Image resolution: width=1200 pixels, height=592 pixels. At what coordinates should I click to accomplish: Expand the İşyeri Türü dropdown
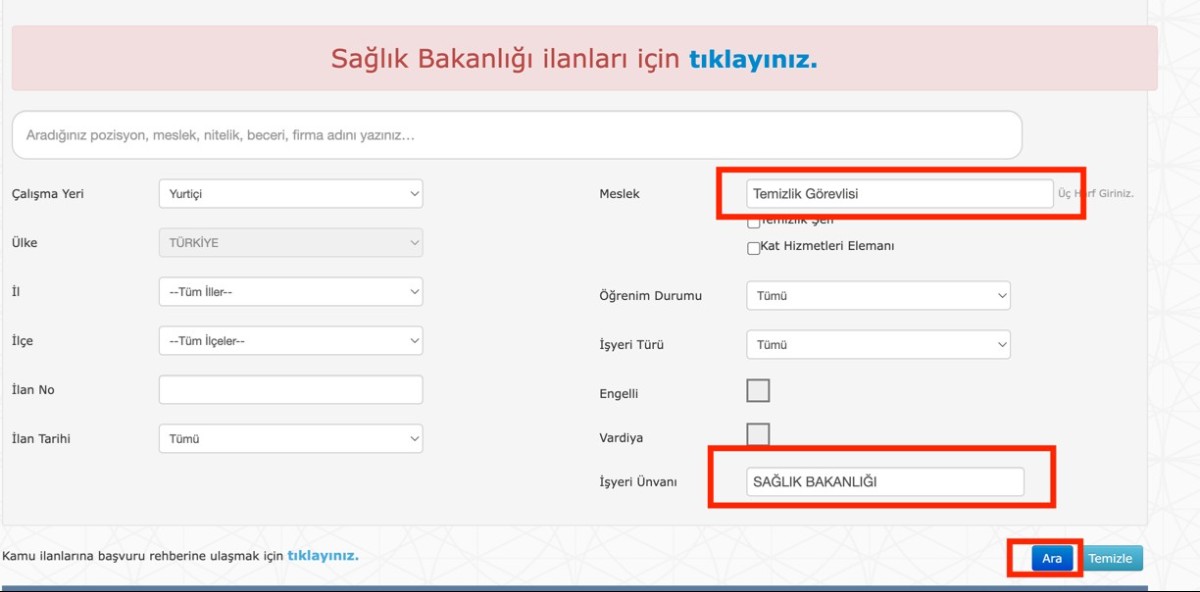[x=878, y=345]
